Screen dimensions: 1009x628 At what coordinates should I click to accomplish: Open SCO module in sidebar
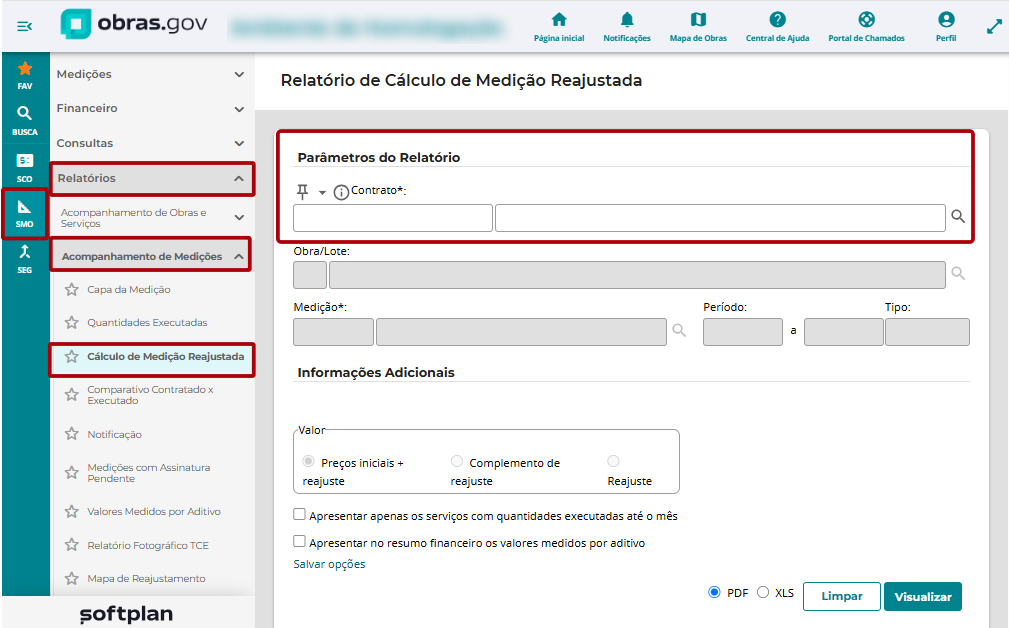tap(24, 167)
